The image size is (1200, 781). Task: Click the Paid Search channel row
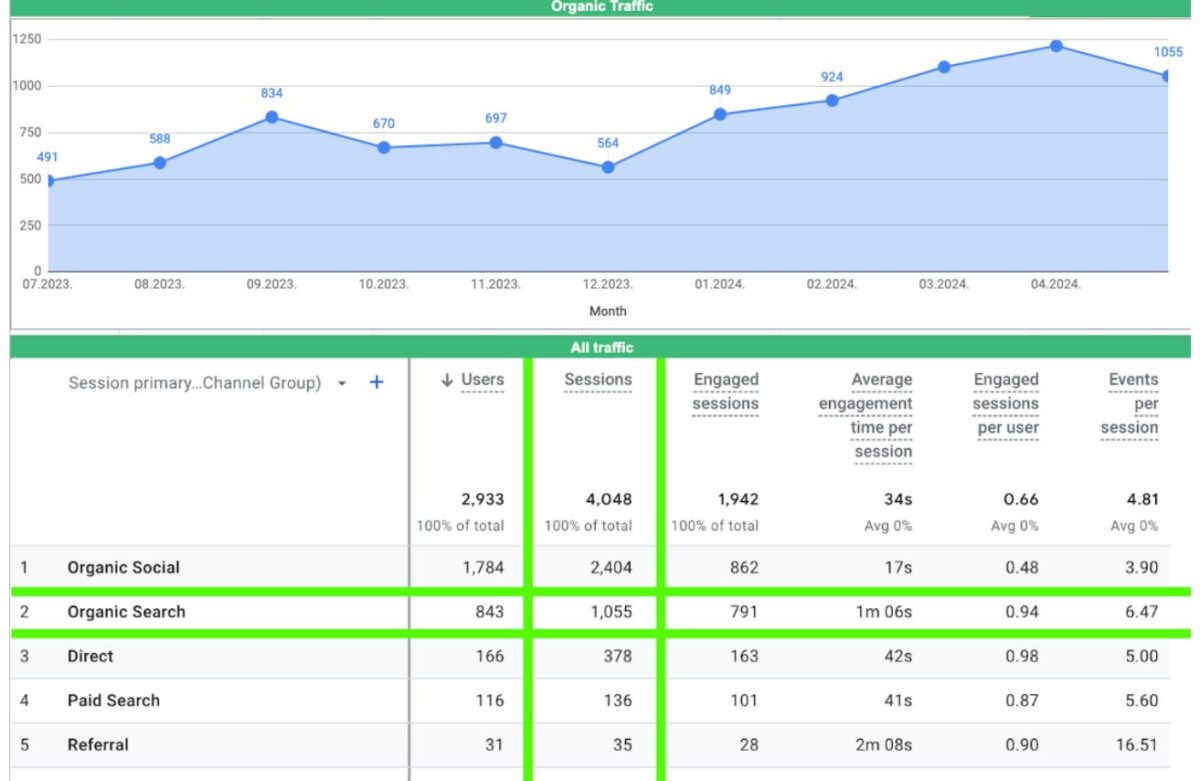(x=113, y=700)
